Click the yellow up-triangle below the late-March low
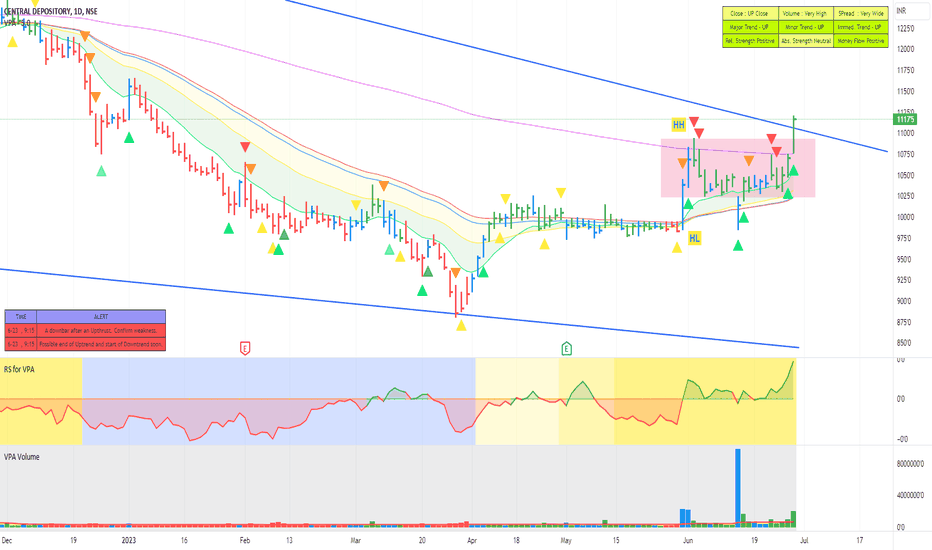This screenshot has height=550, width=932. coord(461,325)
